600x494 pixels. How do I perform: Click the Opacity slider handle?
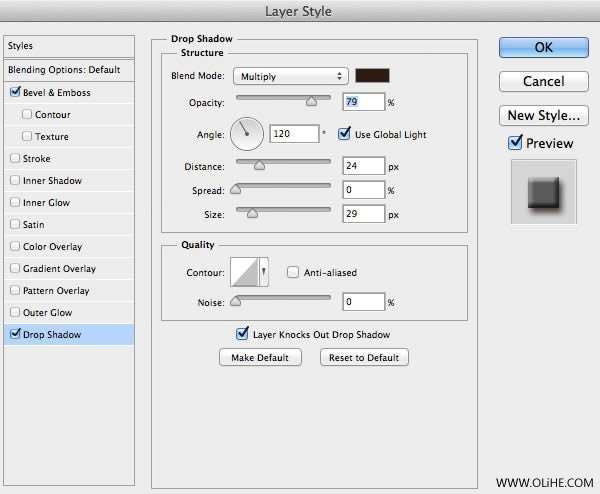311,101
